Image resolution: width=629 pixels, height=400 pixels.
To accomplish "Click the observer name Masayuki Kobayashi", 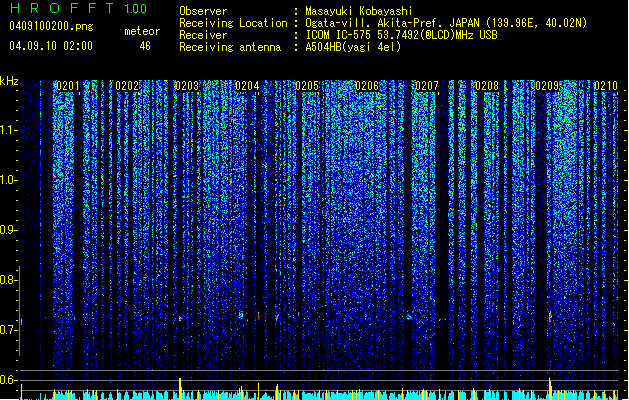I will tap(359, 11).
